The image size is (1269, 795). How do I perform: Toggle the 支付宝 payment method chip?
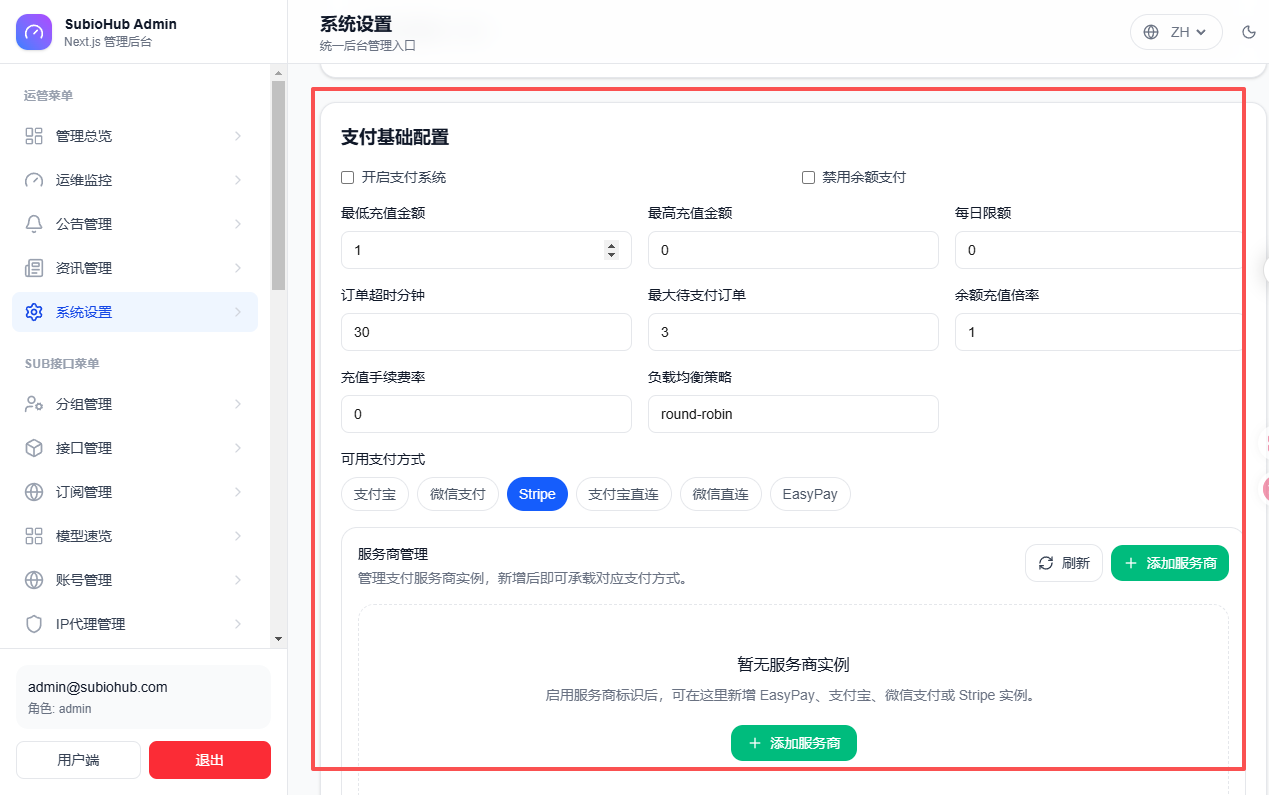click(x=375, y=494)
